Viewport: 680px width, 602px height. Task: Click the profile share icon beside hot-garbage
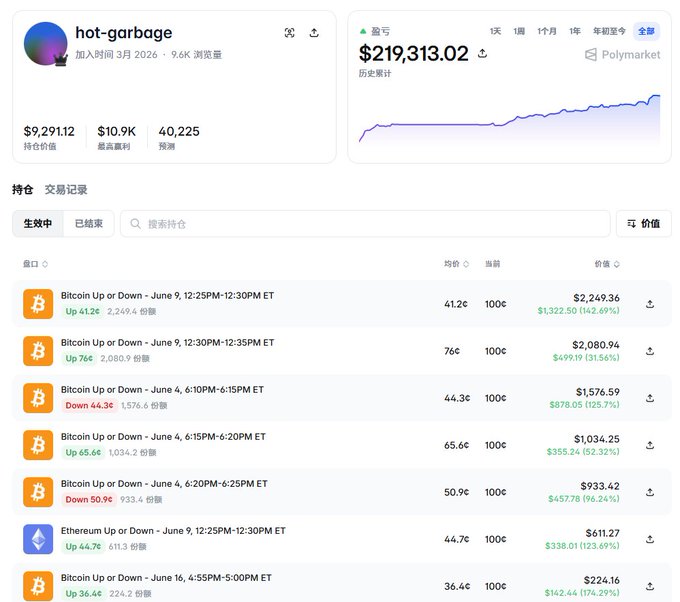pos(314,33)
